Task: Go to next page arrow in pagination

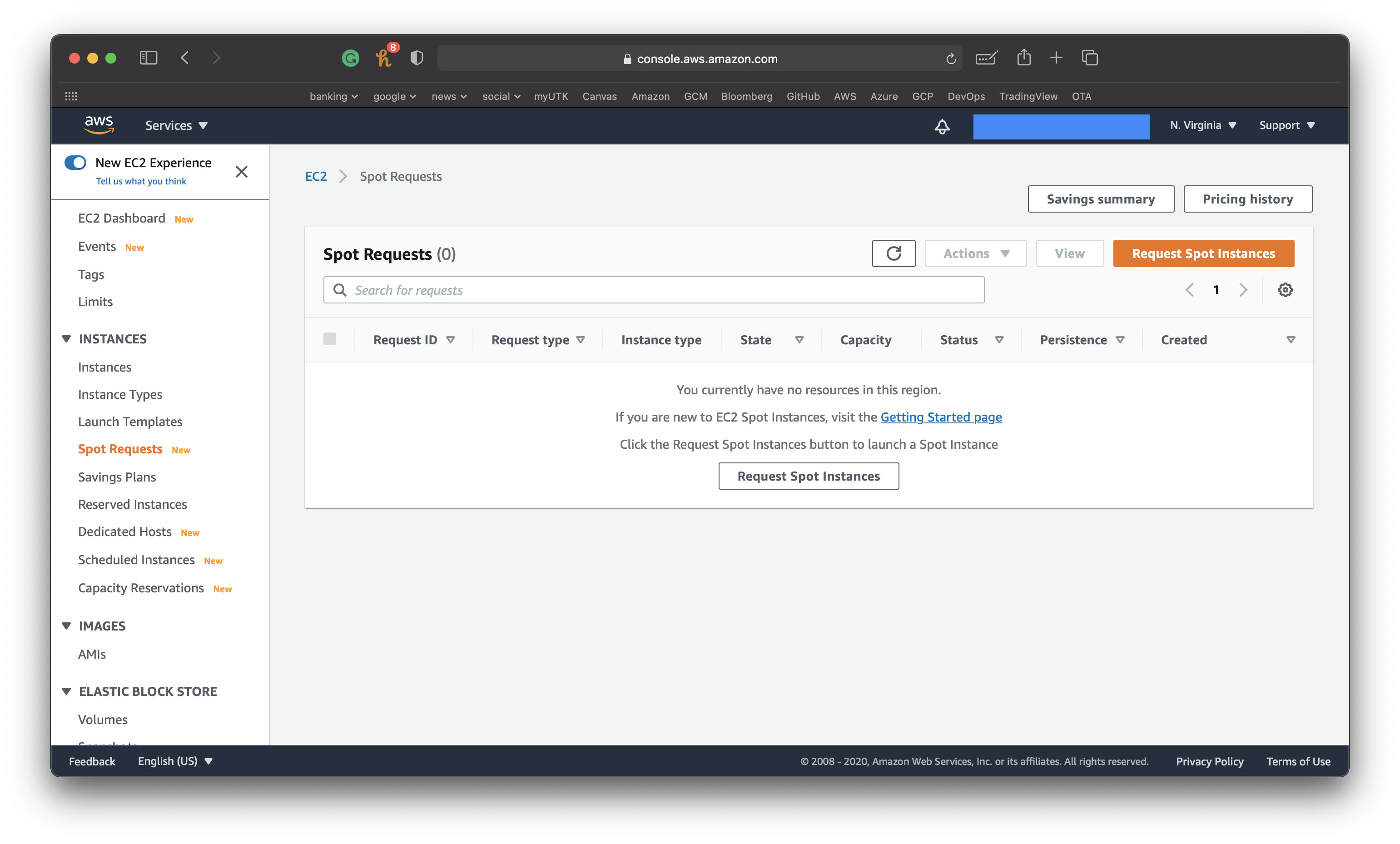Action: (x=1243, y=290)
